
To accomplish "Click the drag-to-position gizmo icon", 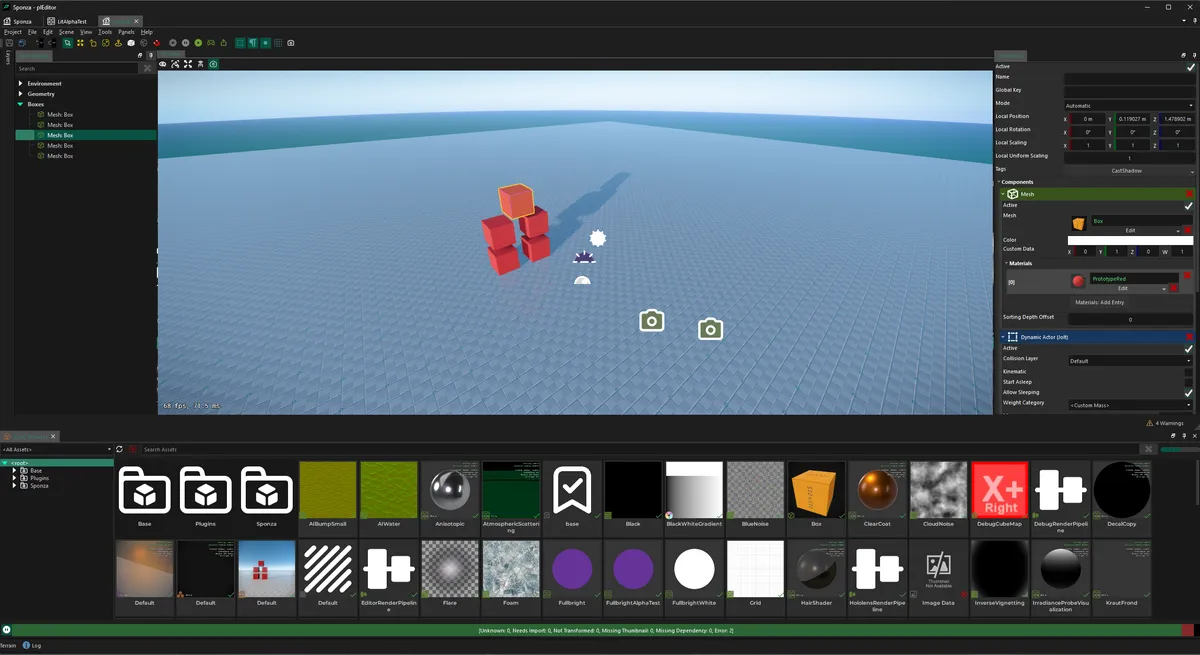I will point(118,43).
